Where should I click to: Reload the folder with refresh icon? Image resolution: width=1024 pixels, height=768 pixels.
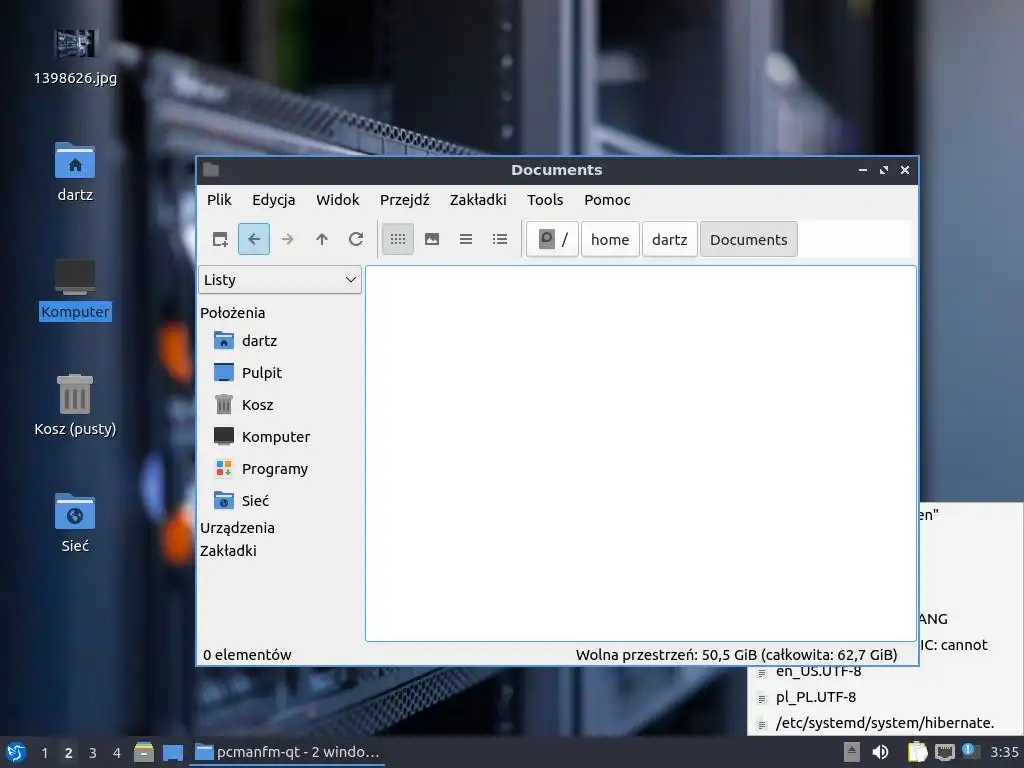(x=355, y=239)
